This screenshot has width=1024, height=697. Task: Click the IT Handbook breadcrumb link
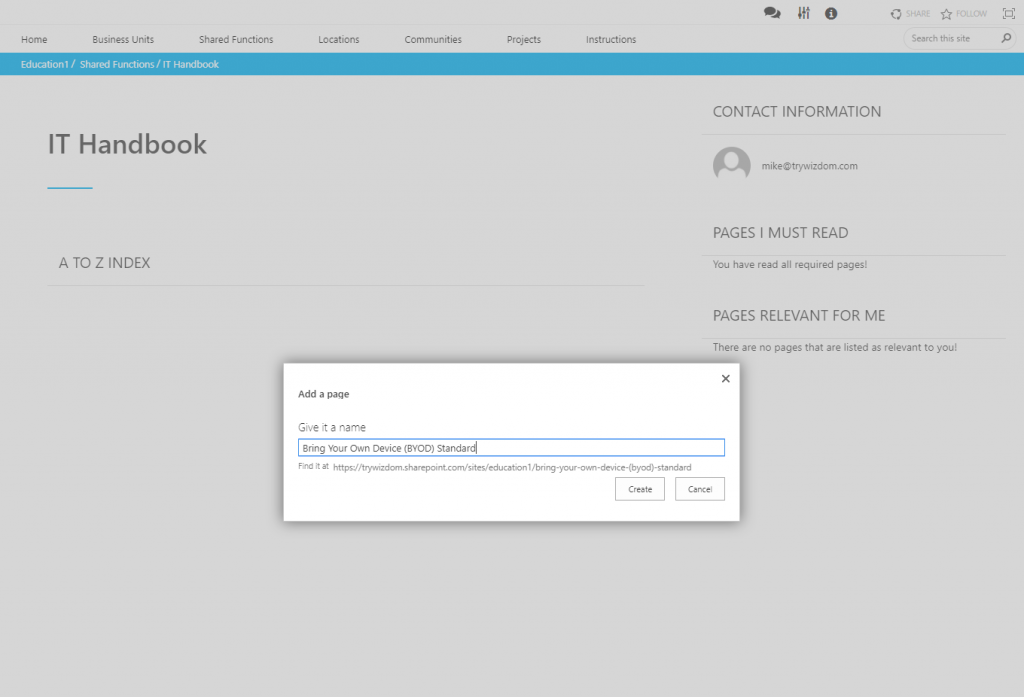tap(191, 64)
